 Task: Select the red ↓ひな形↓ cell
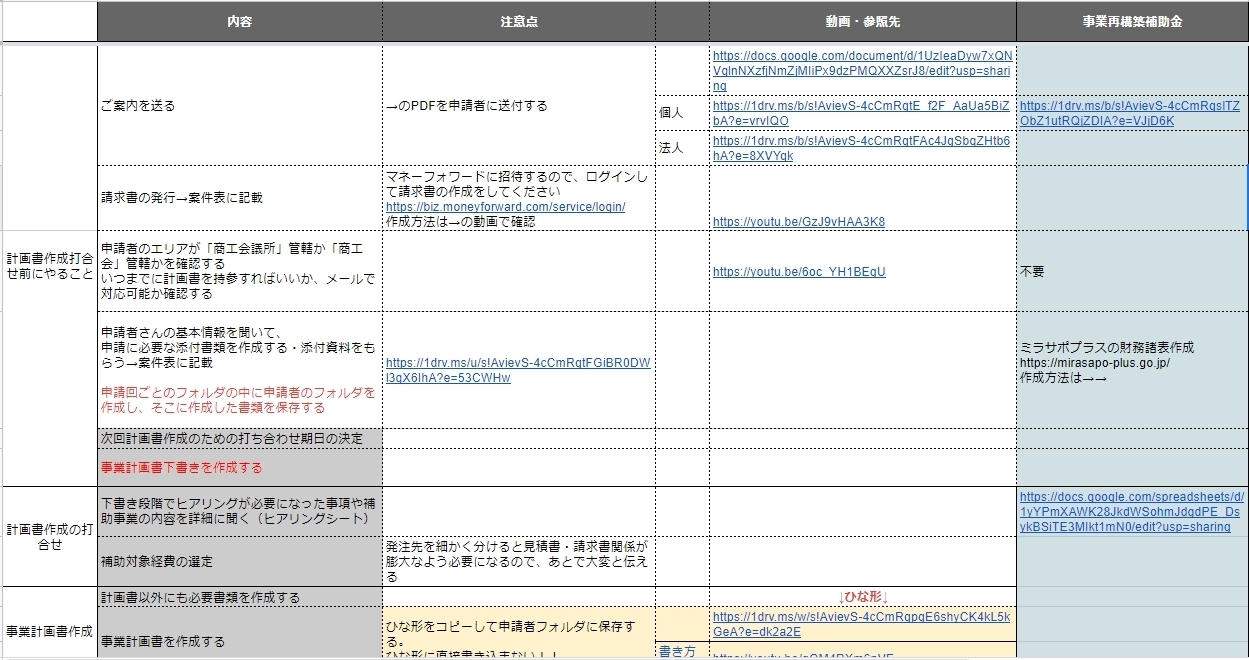[863, 597]
